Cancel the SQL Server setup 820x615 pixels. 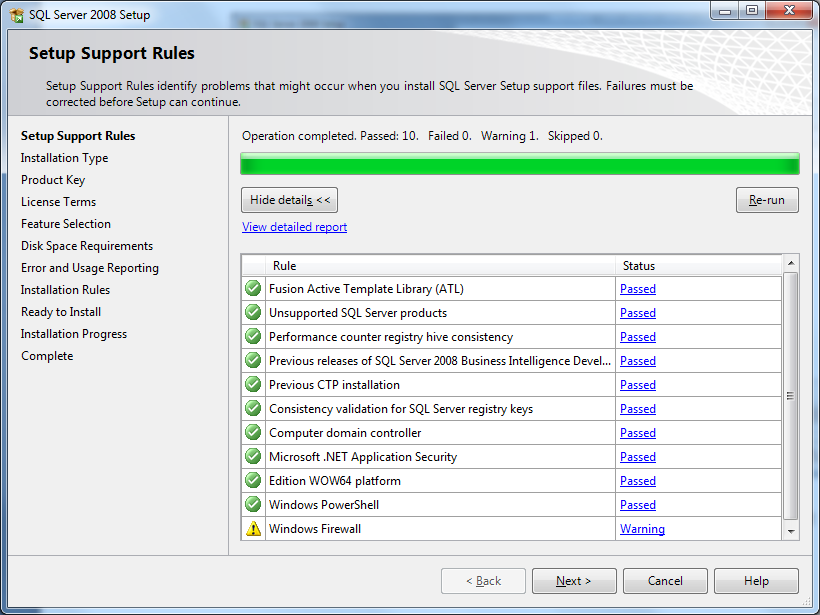[665, 581]
